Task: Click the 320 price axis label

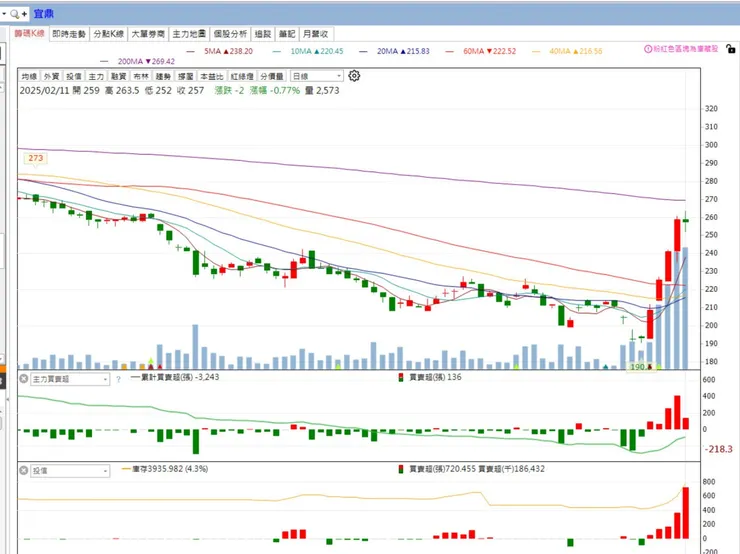Action: [x=711, y=109]
